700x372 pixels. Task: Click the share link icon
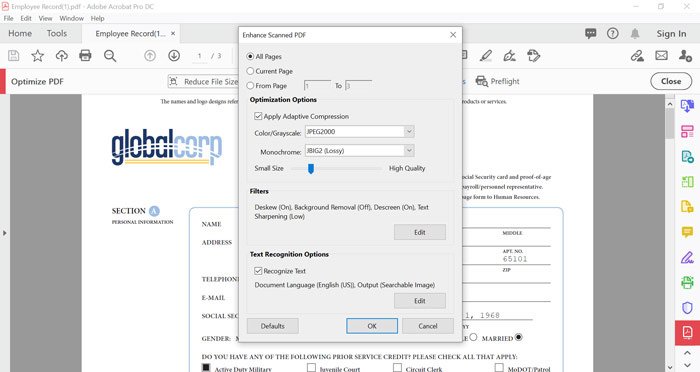[x=637, y=56]
